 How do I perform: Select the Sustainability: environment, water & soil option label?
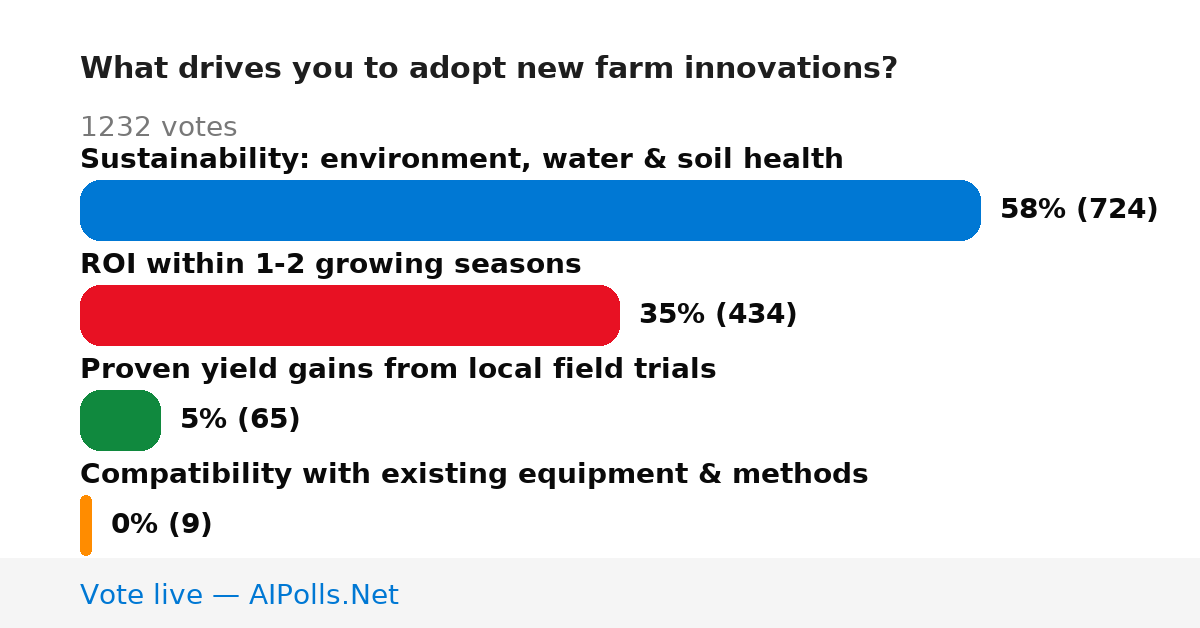pos(461,159)
